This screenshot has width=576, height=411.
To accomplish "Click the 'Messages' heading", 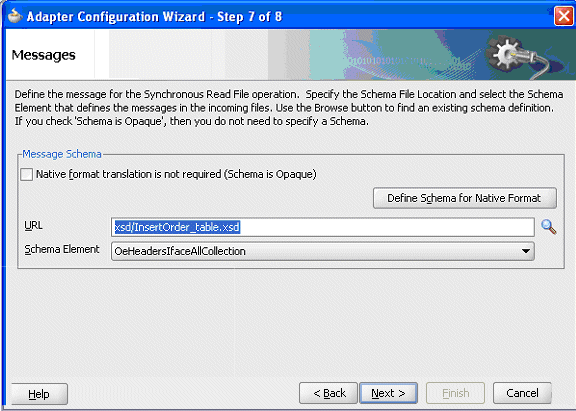I will pyautogui.click(x=43, y=55).
